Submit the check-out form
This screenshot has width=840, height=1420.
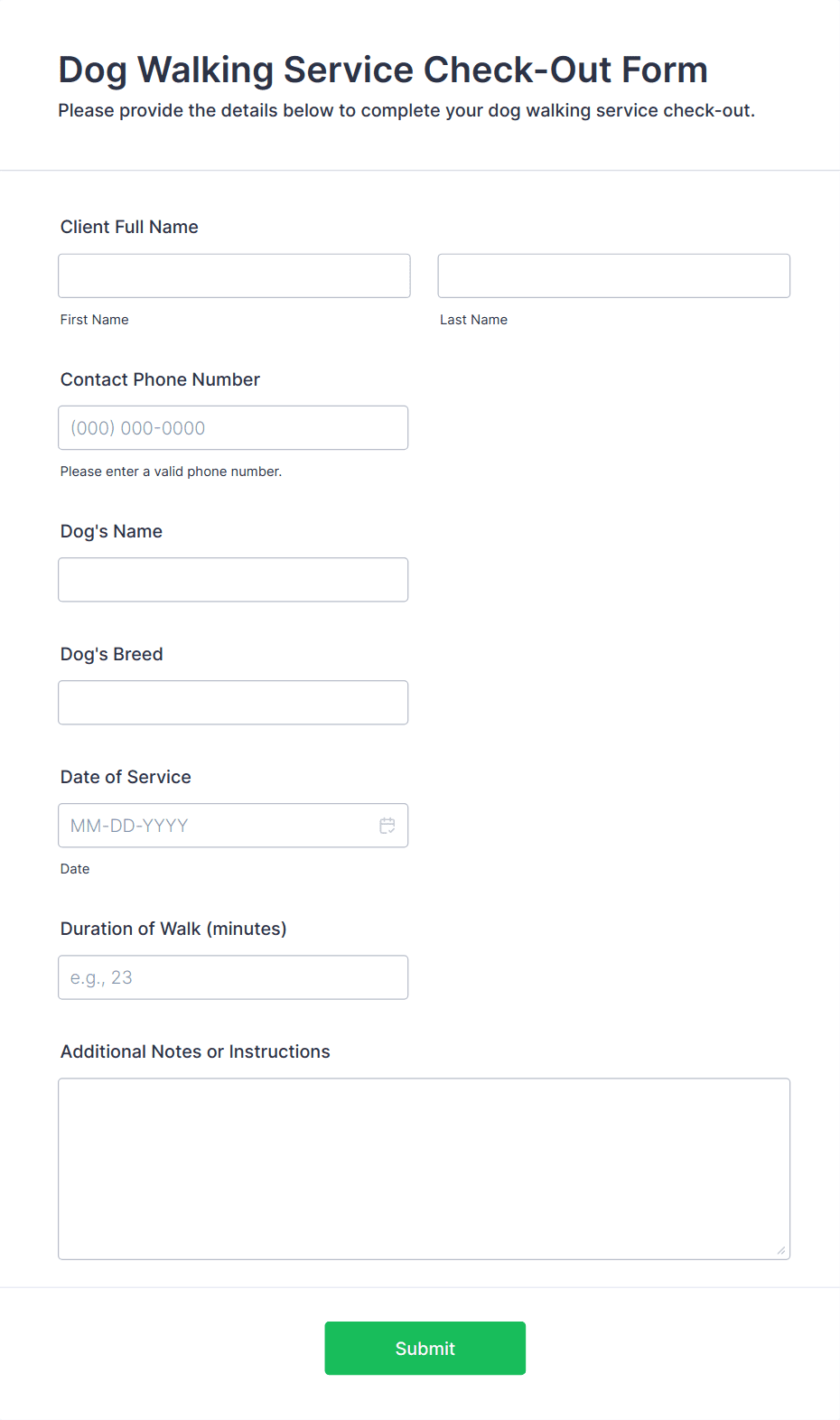click(x=425, y=1348)
